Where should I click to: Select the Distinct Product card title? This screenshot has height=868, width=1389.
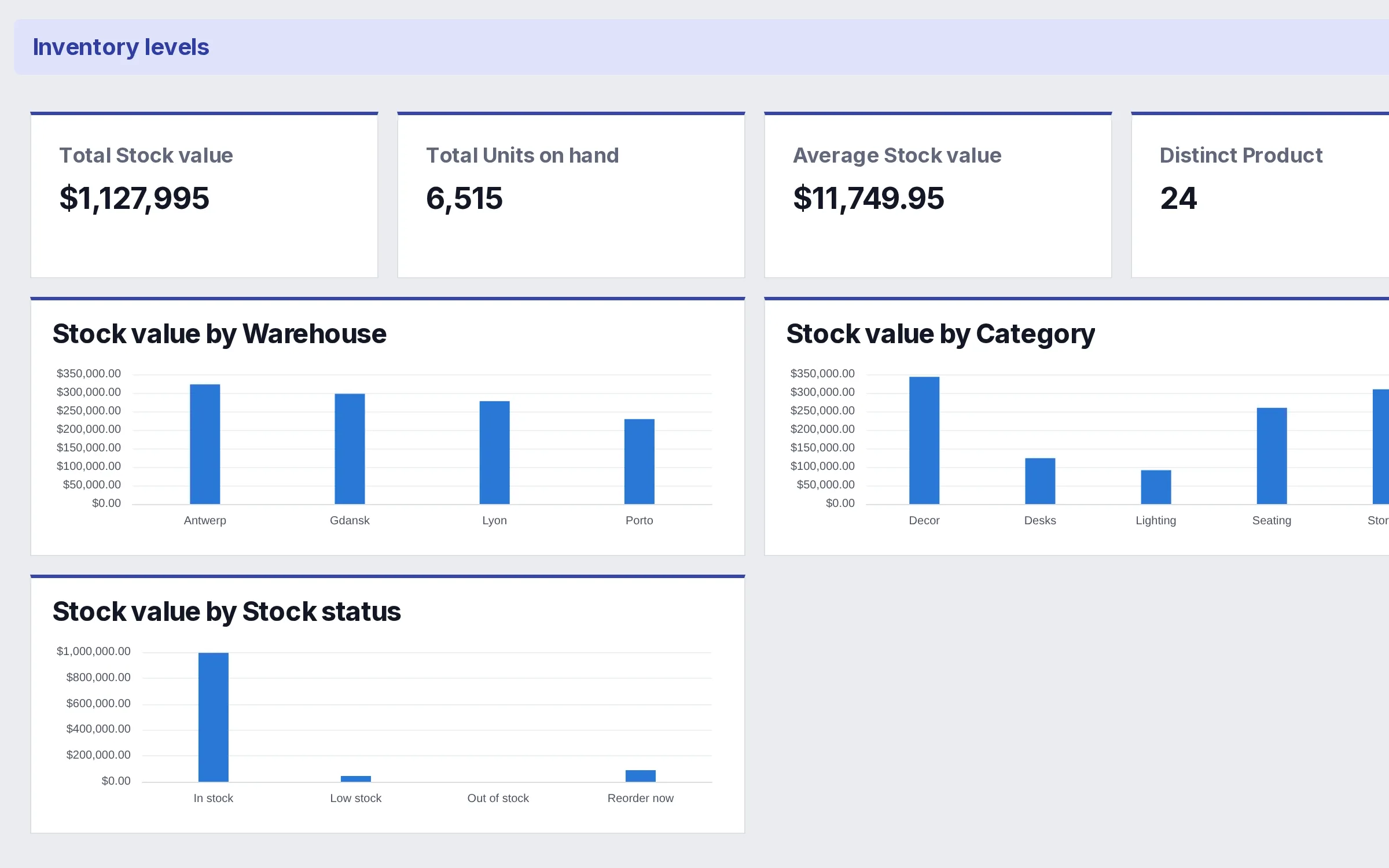[x=1241, y=155]
